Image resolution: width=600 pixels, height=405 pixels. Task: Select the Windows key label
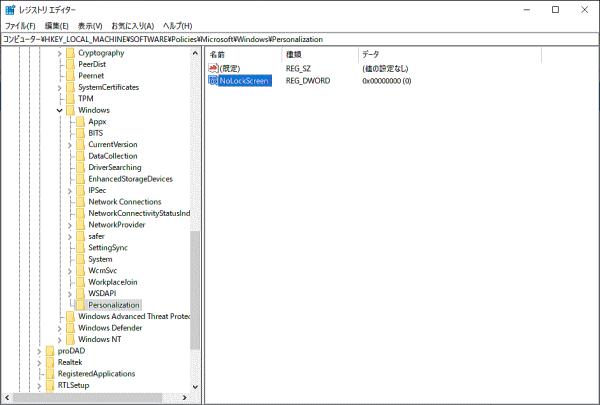click(94, 110)
